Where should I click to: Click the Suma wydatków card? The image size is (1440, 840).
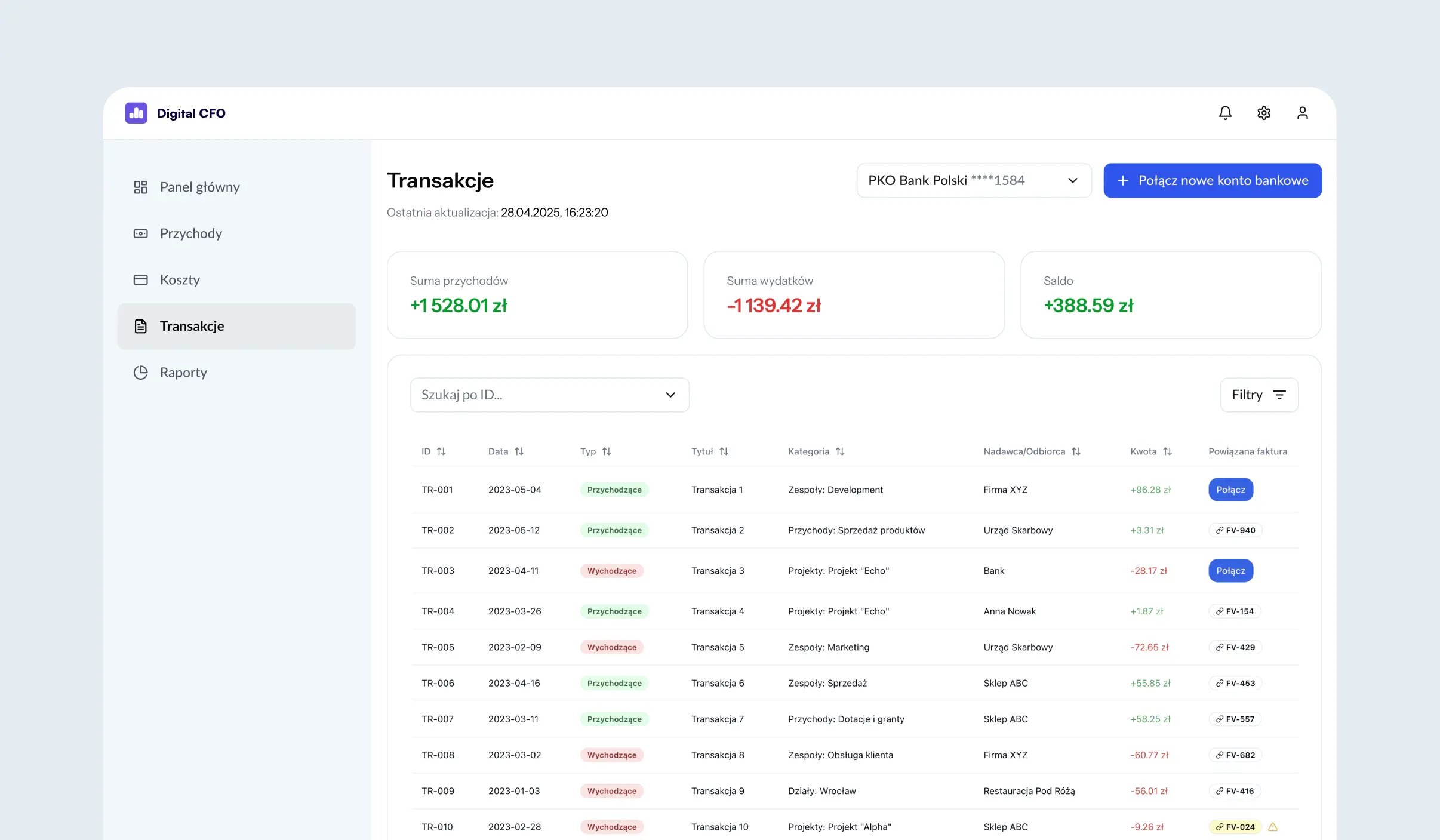[x=854, y=295]
